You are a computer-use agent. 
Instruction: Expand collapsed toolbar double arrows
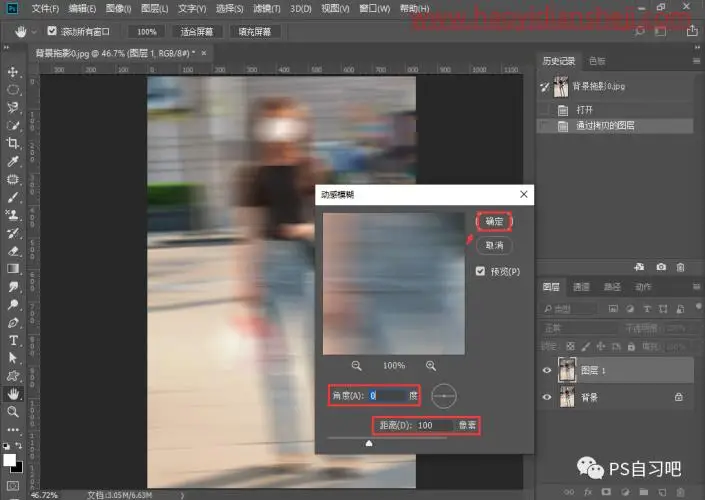(6, 47)
